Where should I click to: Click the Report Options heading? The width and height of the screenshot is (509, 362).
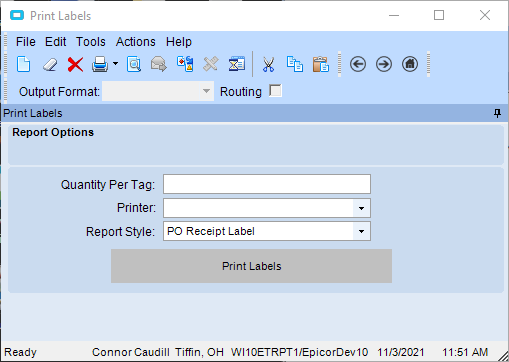(x=53, y=132)
